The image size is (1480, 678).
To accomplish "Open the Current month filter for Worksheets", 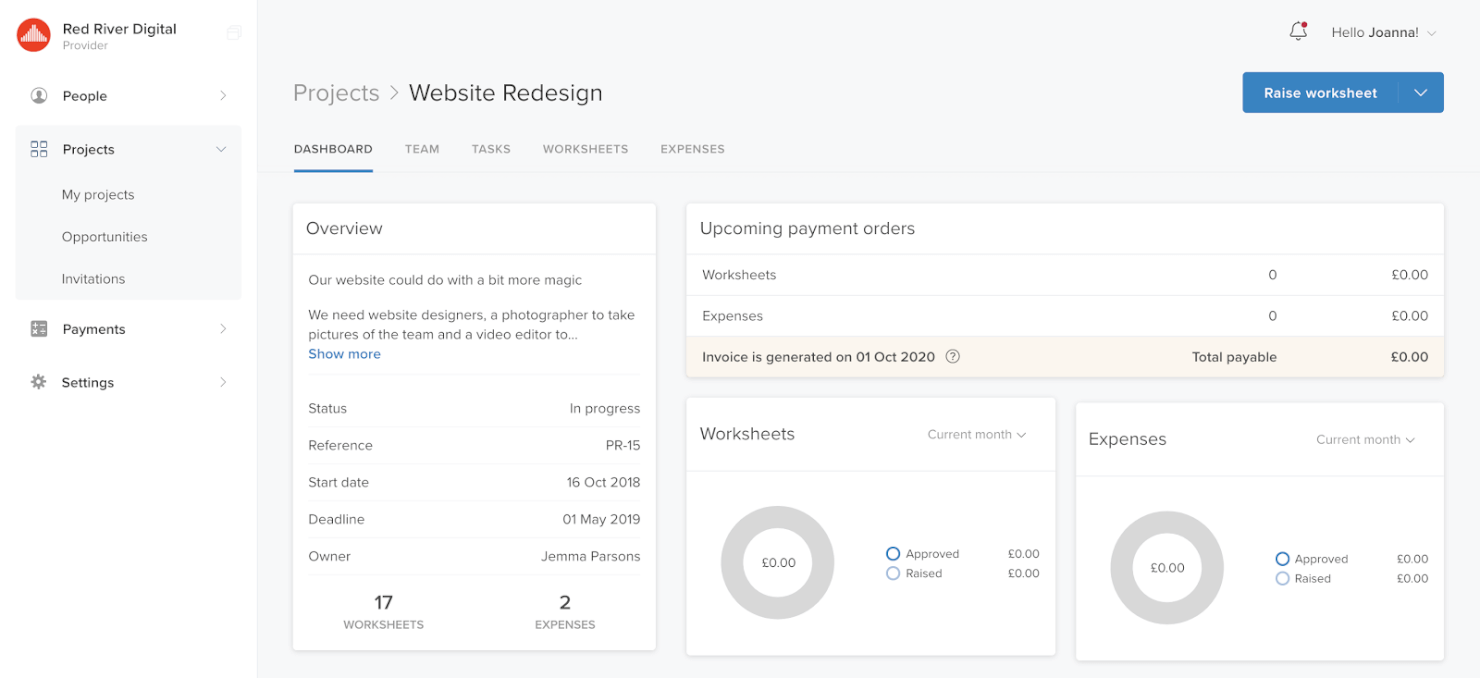I will pos(976,434).
